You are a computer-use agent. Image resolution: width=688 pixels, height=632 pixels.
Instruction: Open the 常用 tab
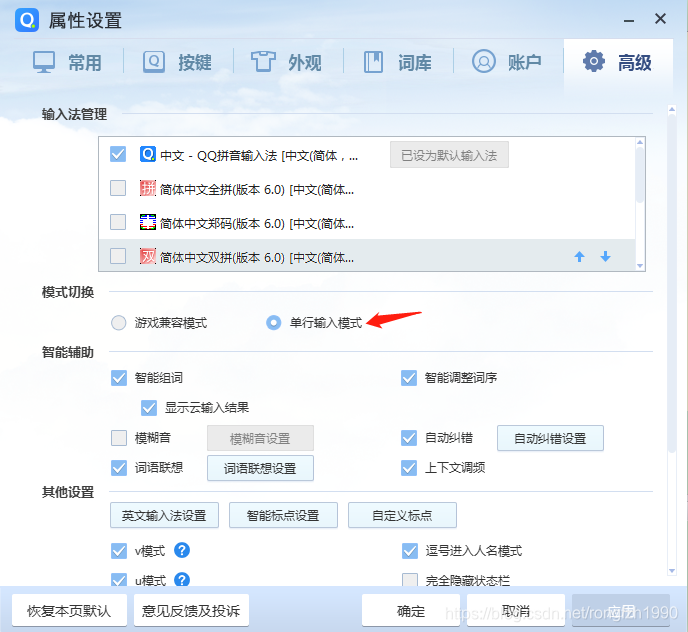pyautogui.click(x=67, y=62)
